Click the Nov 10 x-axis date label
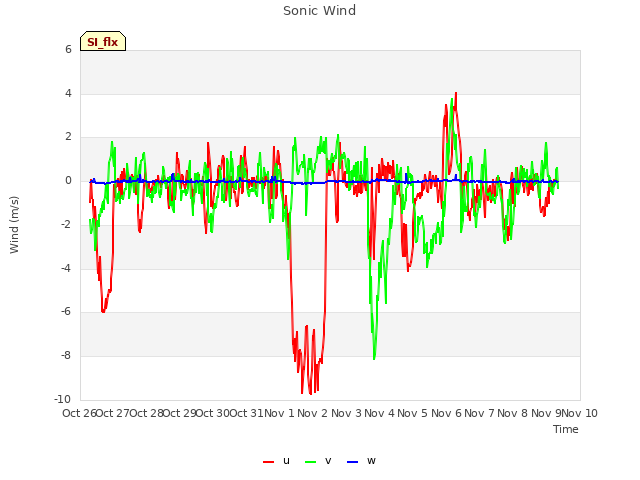Screen dimensions: 640x480 tap(580, 413)
